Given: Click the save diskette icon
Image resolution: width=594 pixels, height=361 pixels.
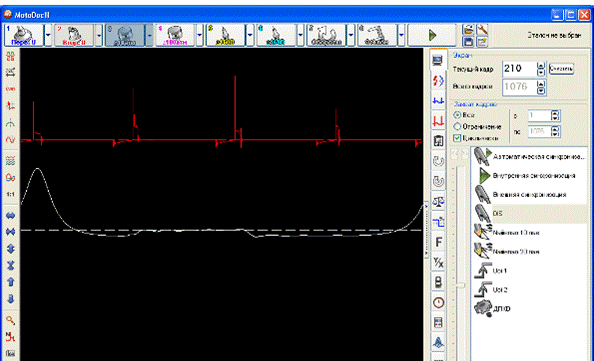Looking at the screenshot, I should click(469, 42).
